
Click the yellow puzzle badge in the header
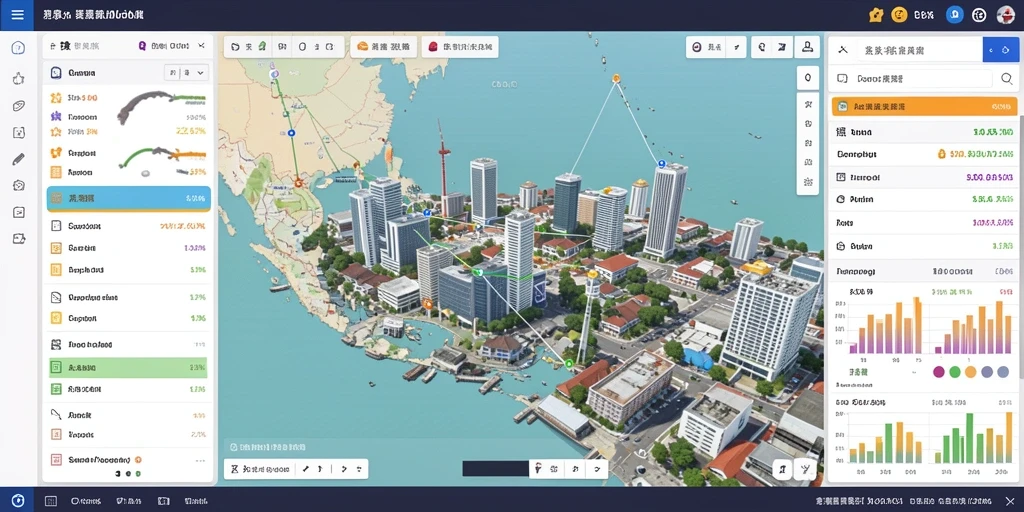click(876, 14)
